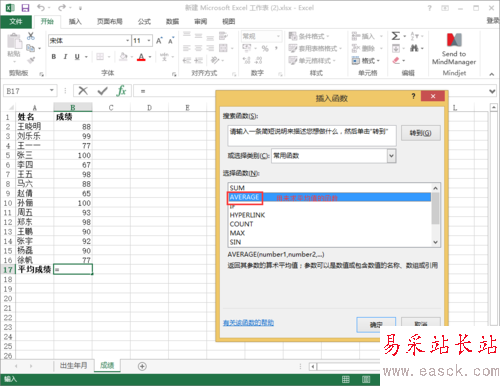Image resolution: width=500 pixels, height=386 pixels.
Task: Select AVERAGE in the function list
Action: 329,197
